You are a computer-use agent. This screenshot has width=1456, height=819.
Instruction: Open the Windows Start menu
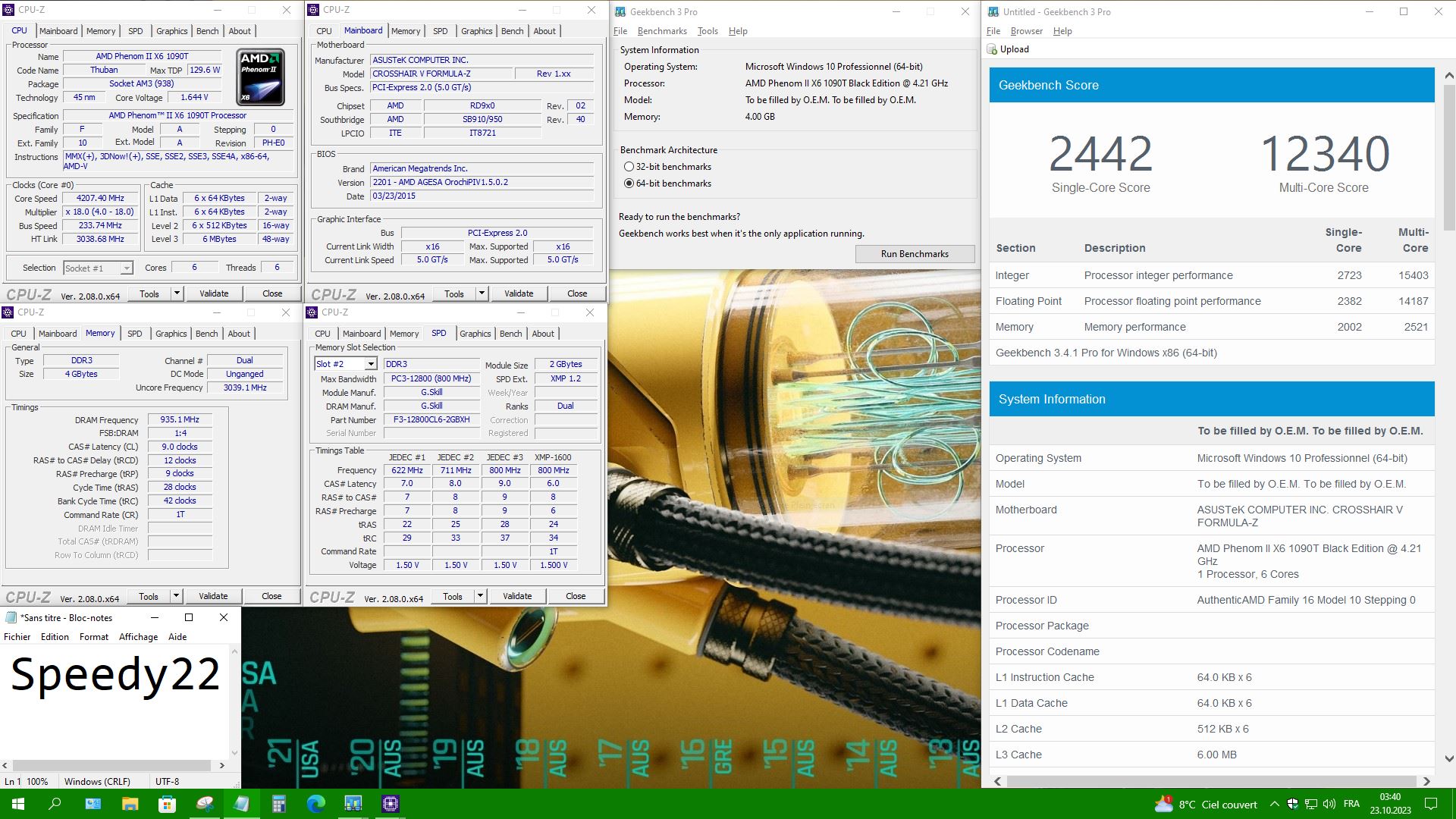tap(18, 804)
